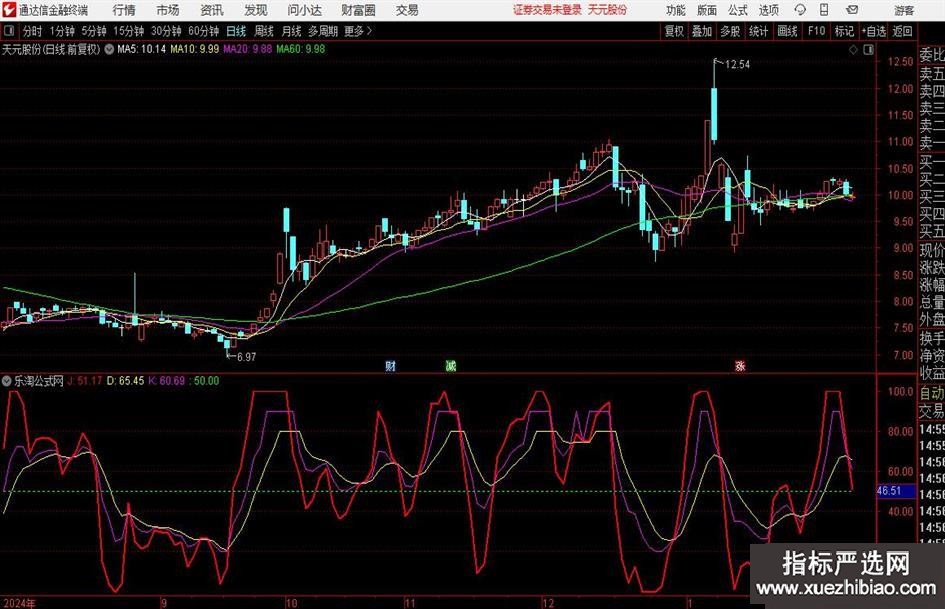Open the 交易 menu
The height and width of the screenshot is (609, 945).
tap(407, 10)
